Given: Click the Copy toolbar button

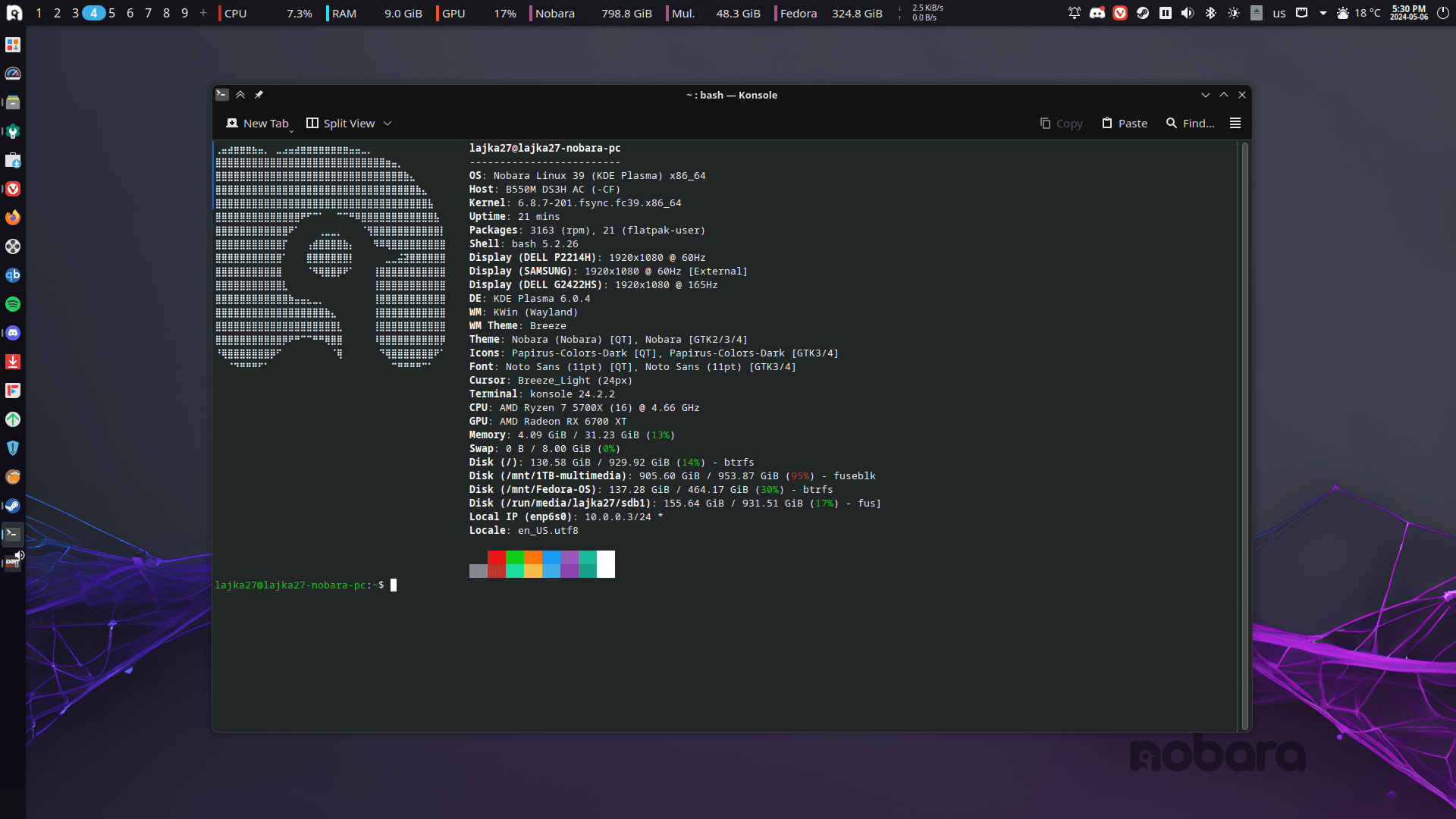Looking at the screenshot, I should (x=1061, y=123).
